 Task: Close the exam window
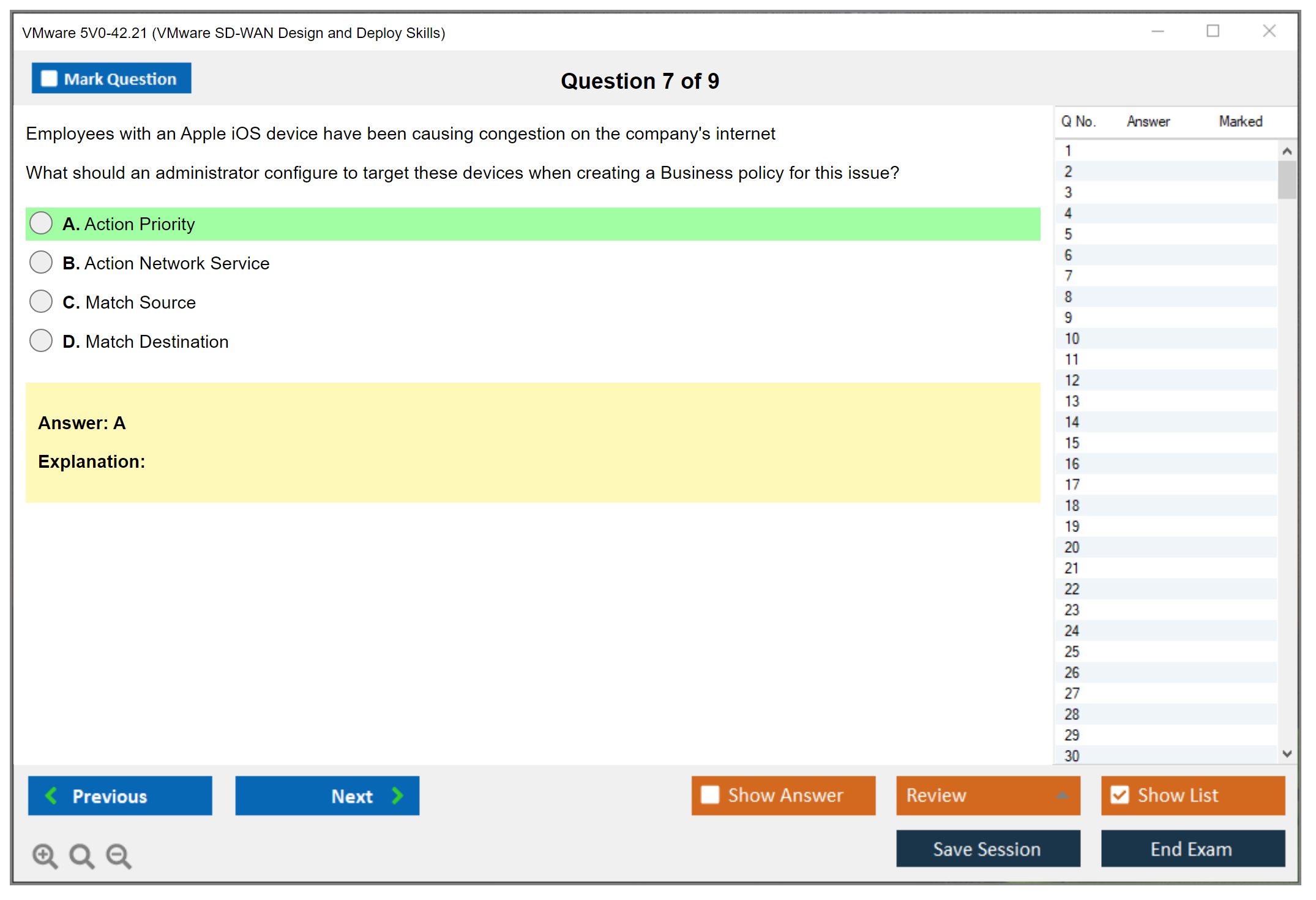1269,31
